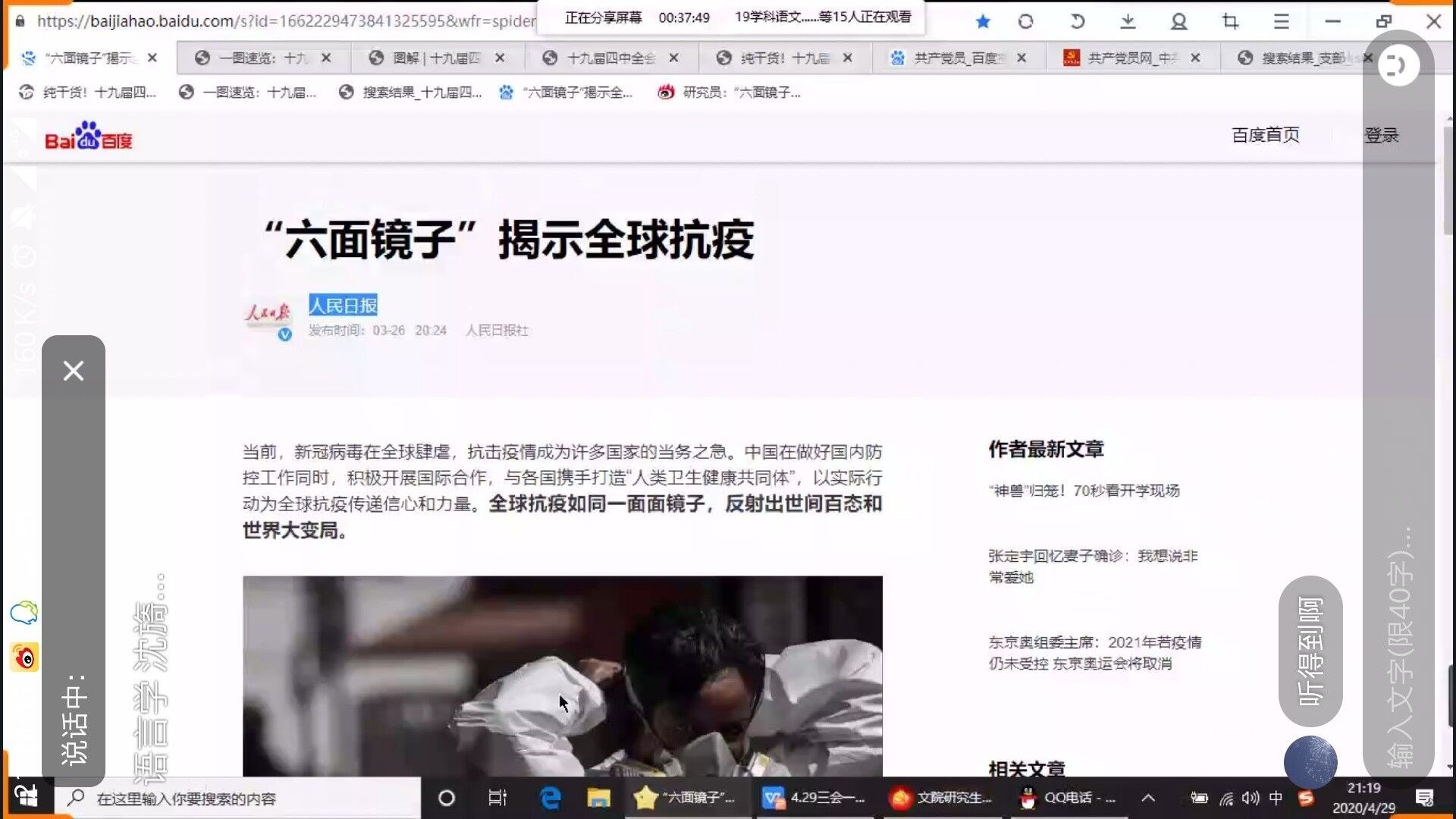Open Microsoft Edge from the taskbar
The image size is (1456, 819).
pyautogui.click(x=550, y=798)
